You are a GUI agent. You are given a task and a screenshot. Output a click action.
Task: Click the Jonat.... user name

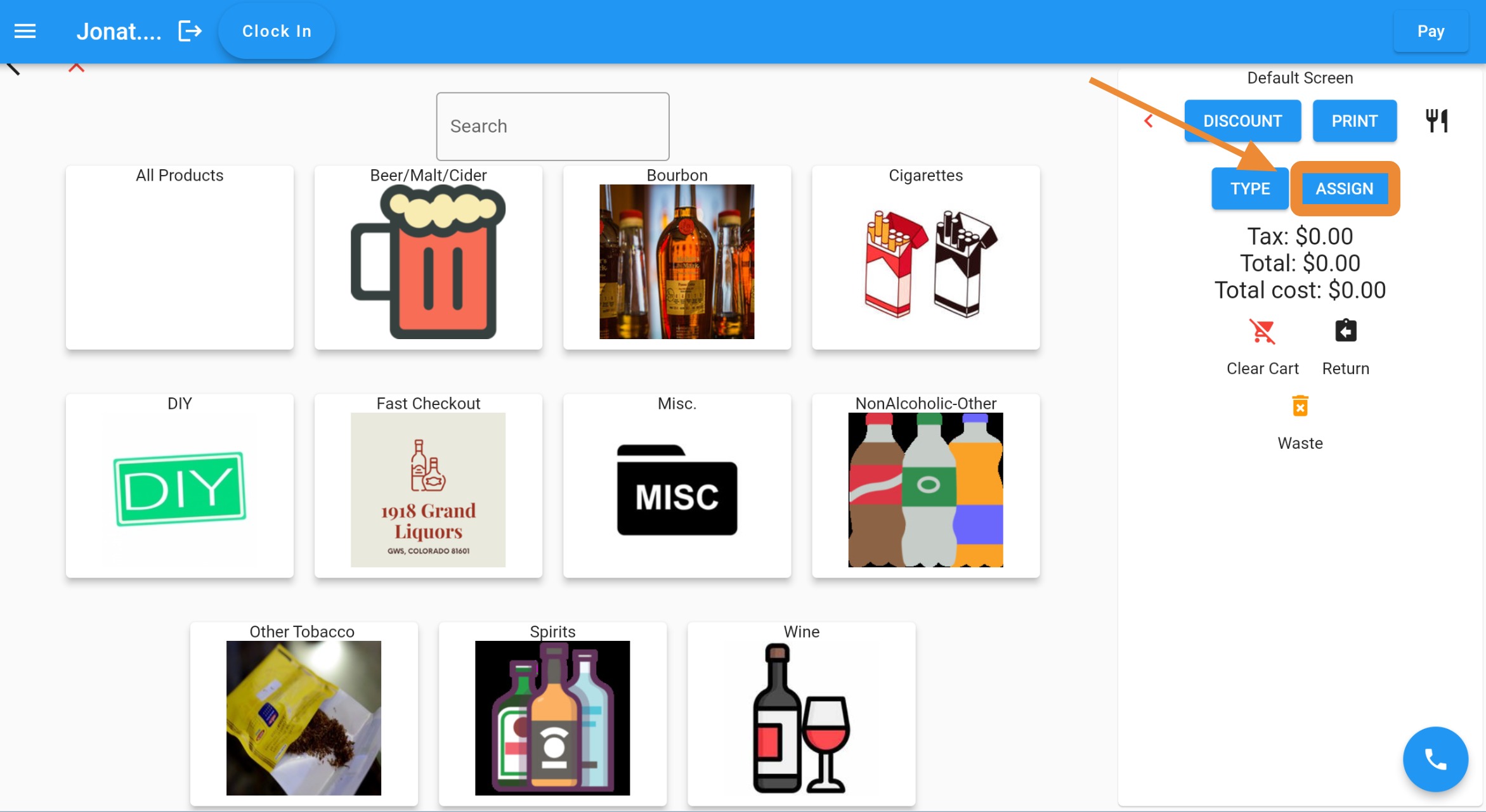coord(119,31)
